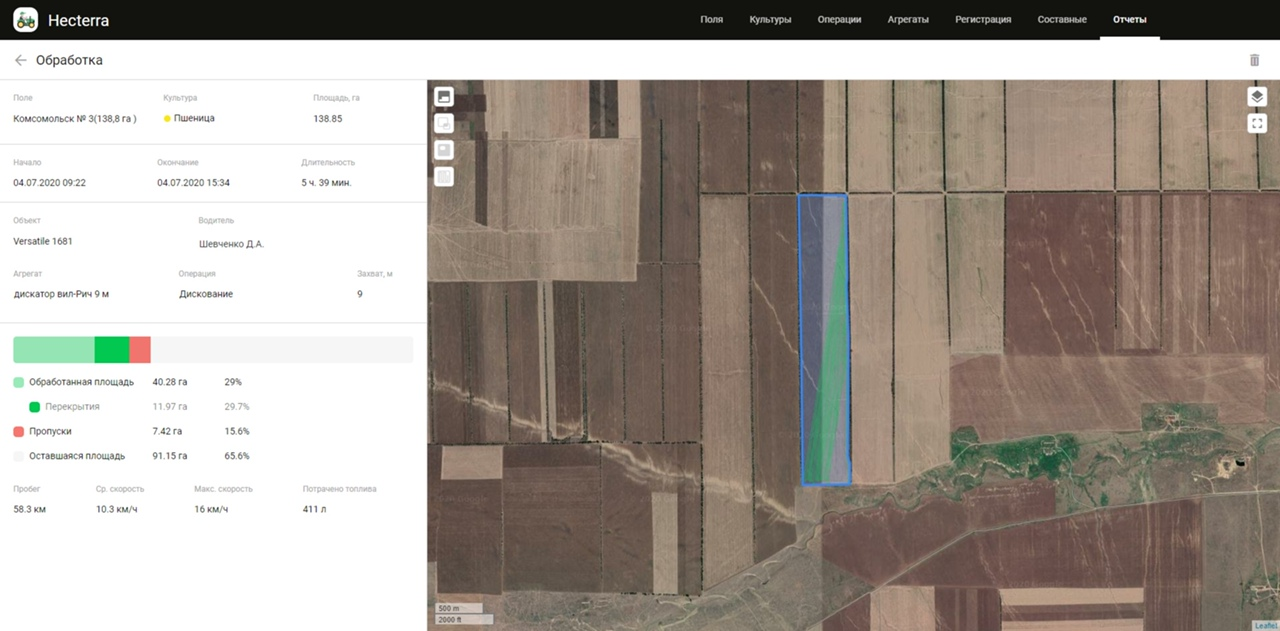
Task: Click the treated field polygon on map
Action: [x=824, y=340]
